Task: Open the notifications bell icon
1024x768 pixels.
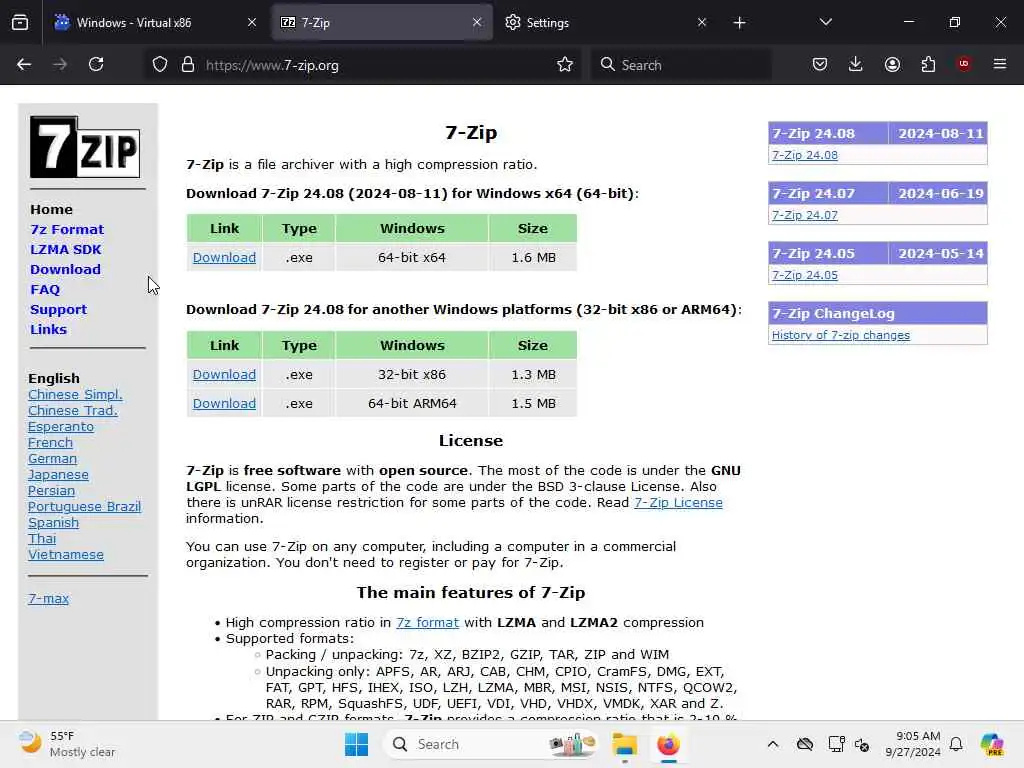Action: tap(956, 744)
